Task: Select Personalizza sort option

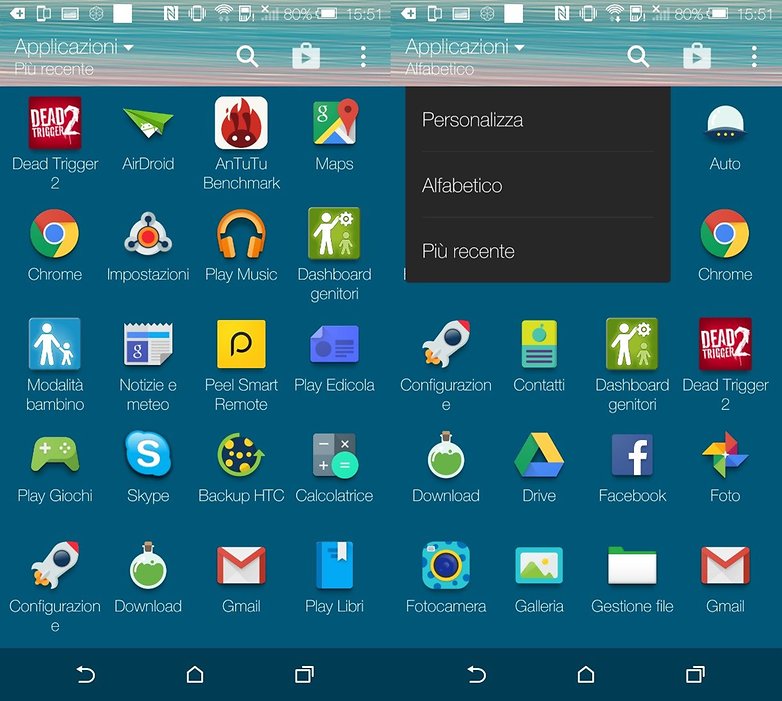Action: [538, 120]
